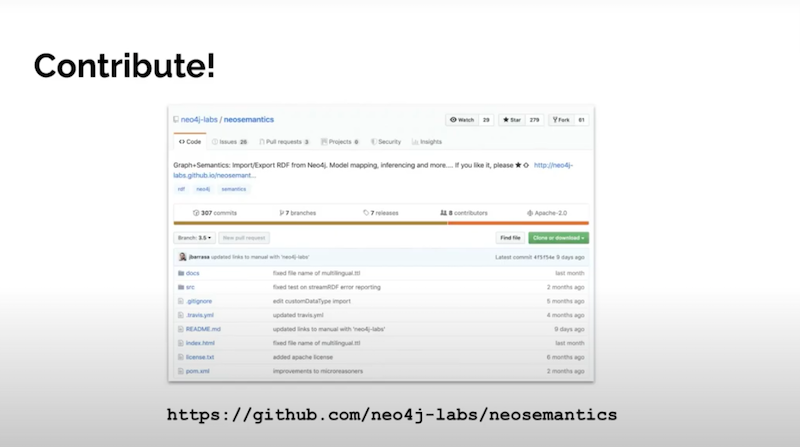This screenshot has width=800, height=447.
Task: Fork the repository
Action: [x=561, y=120]
